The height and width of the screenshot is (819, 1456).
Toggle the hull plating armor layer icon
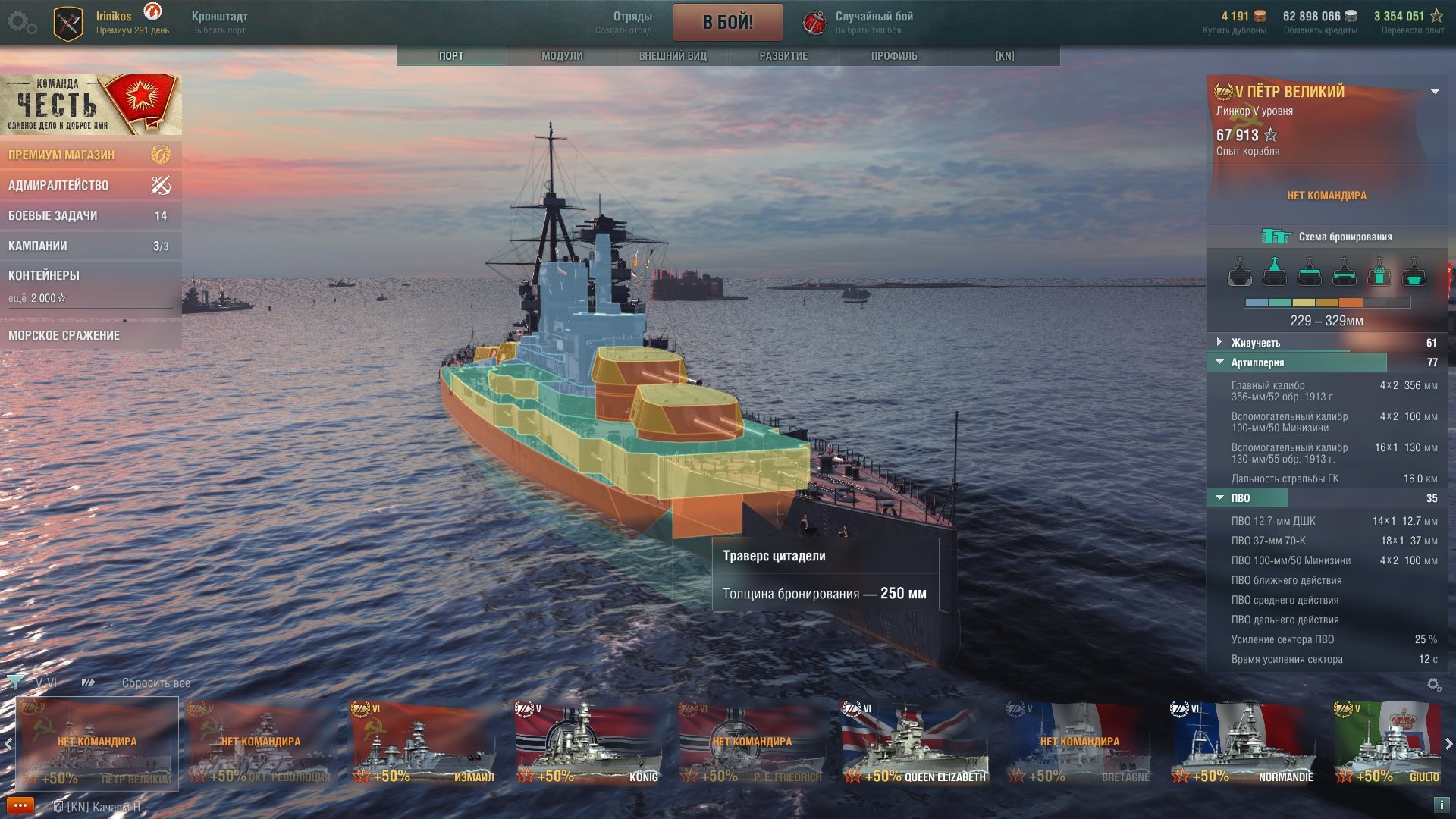click(1240, 271)
